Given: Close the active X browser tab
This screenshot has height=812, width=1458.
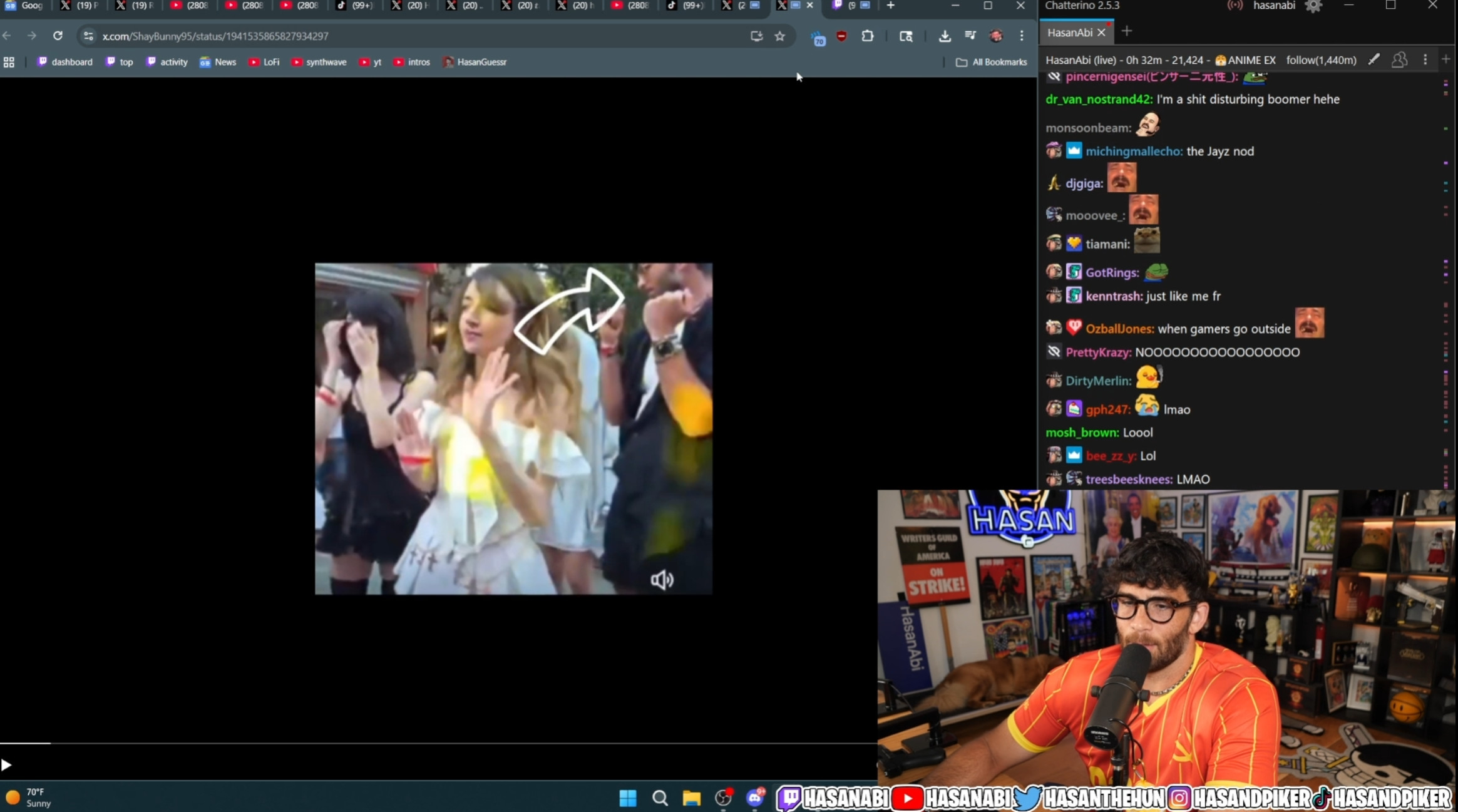Looking at the screenshot, I should [x=809, y=6].
